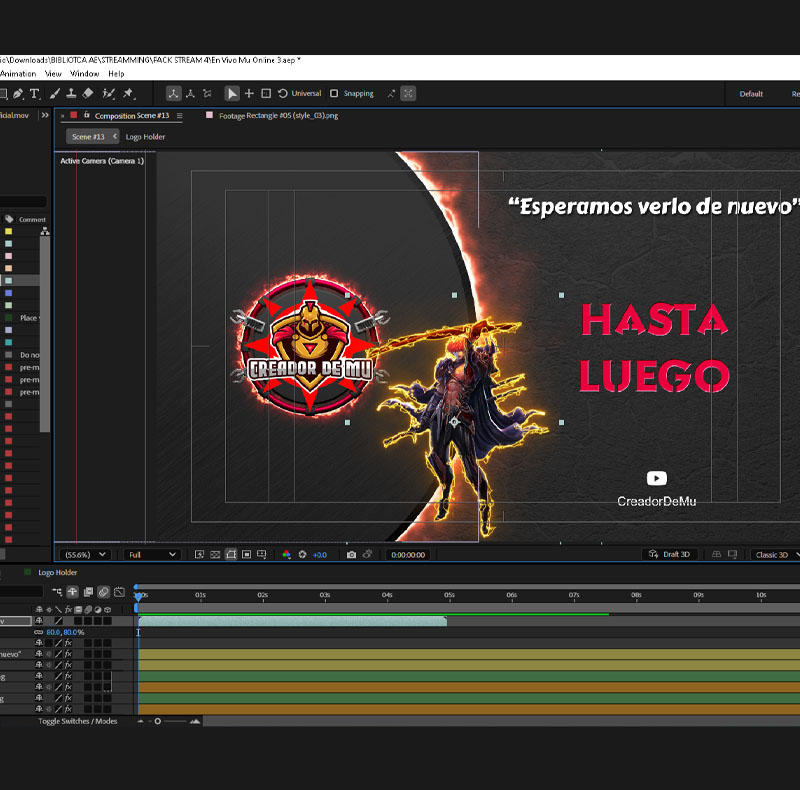This screenshot has height=790, width=800.
Task: Open the Graph Editor
Action: click(119, 592)
